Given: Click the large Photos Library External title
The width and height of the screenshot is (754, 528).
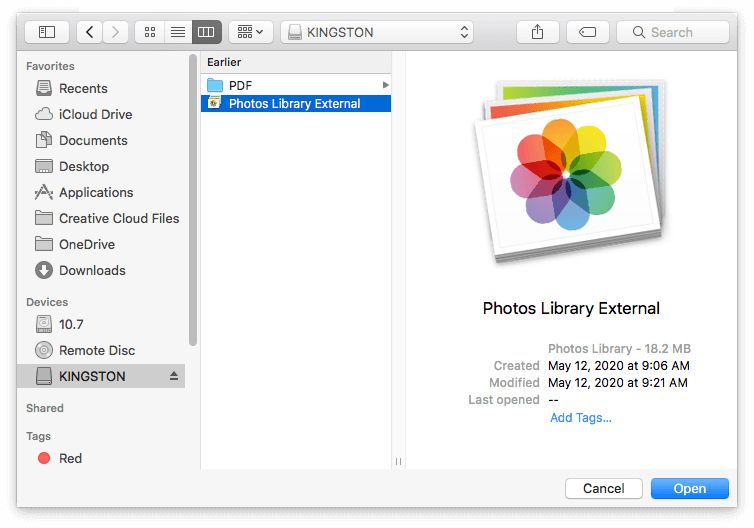Looking at the screenshot, I should pos(571,308).
